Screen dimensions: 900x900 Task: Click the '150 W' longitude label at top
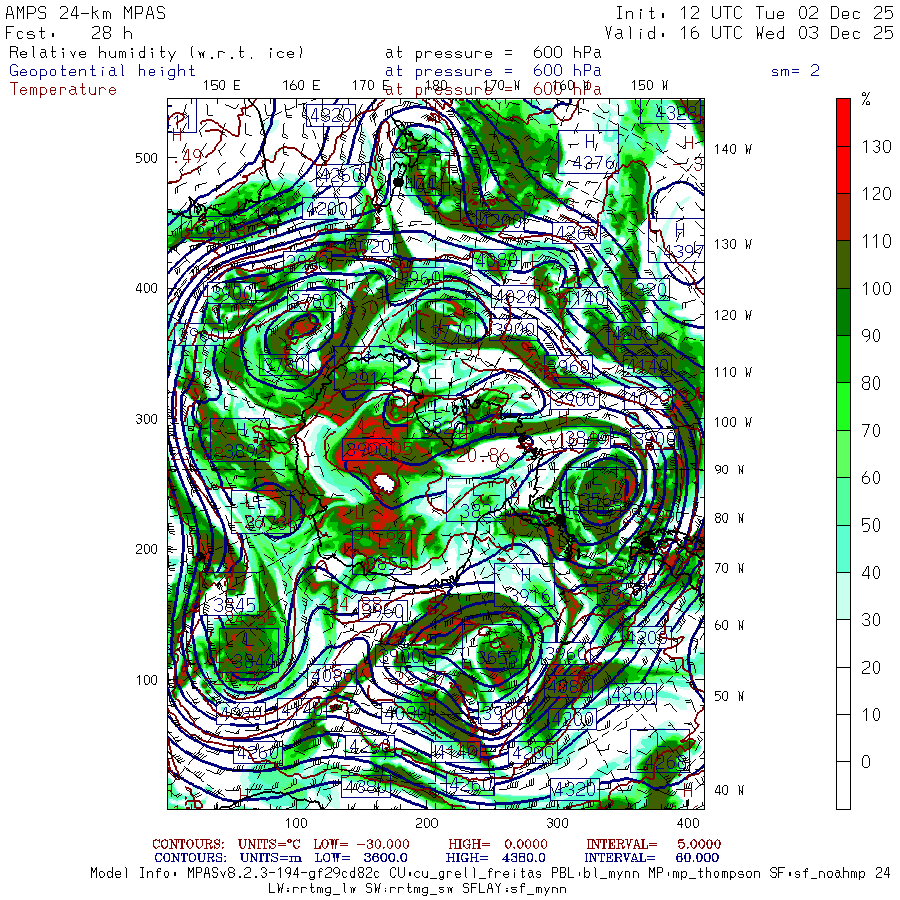click(649, 86)
